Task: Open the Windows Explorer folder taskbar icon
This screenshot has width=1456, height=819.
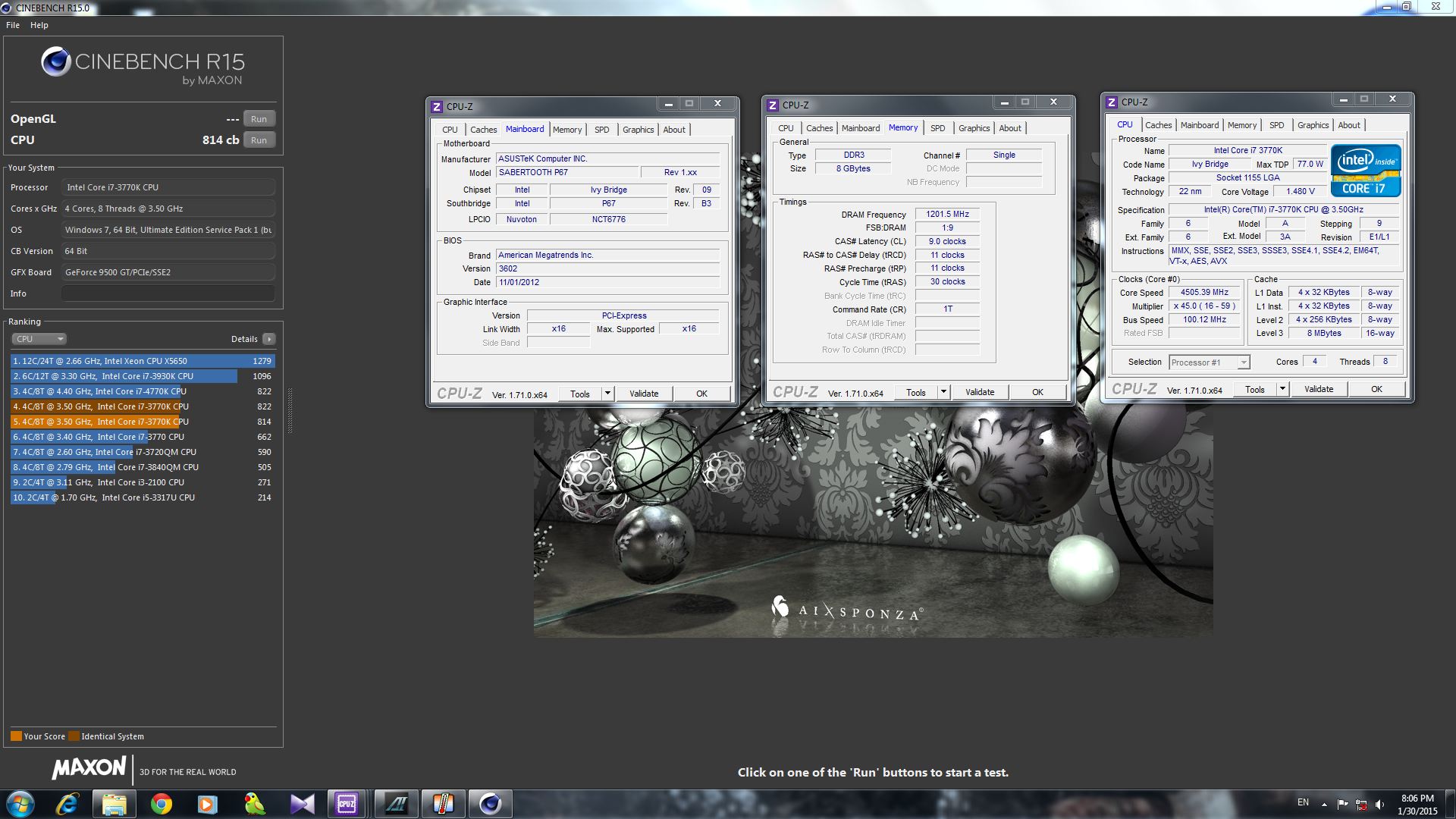Action: coord(114,804)
